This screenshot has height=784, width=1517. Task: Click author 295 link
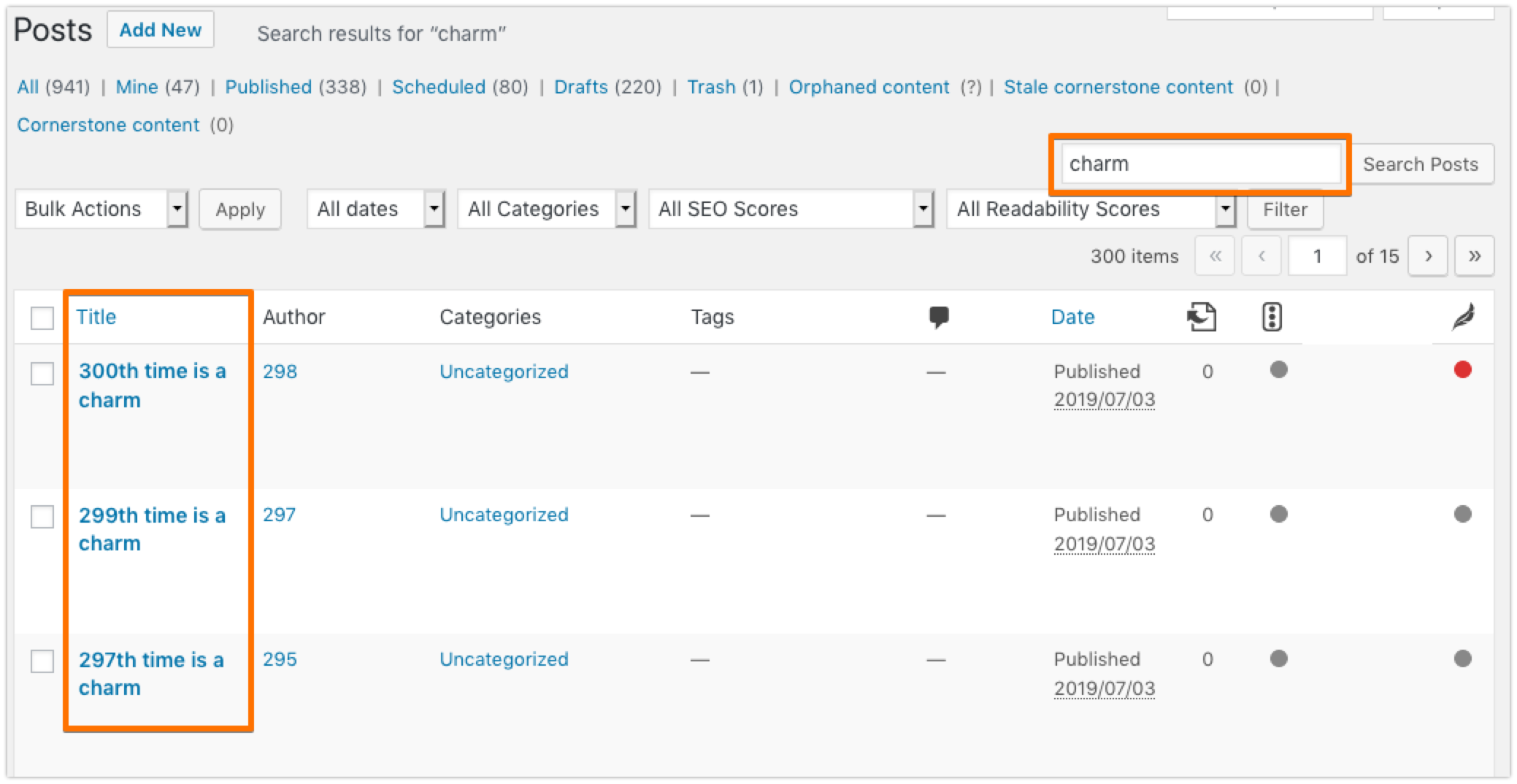[280, 659]
